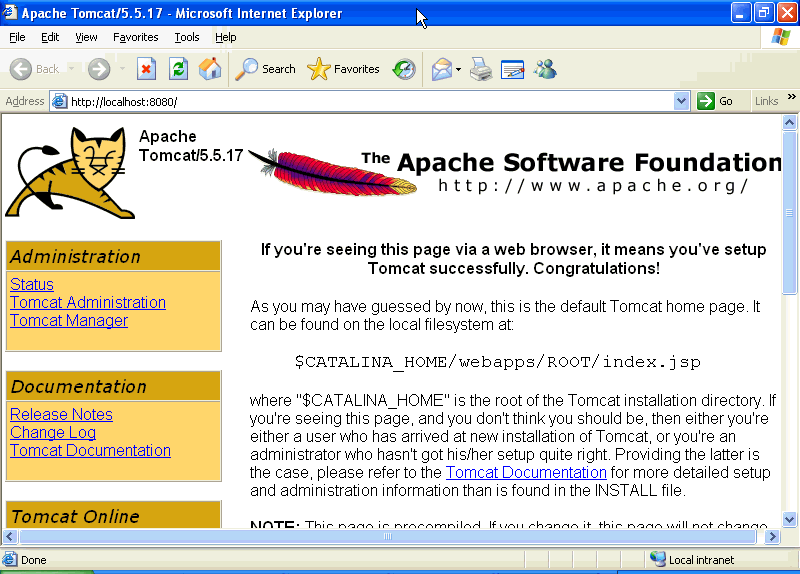Image resolution: width=800 pixels, height=574 pixels.
Task: Click the Refresh page icon
Action: point(178,69)
